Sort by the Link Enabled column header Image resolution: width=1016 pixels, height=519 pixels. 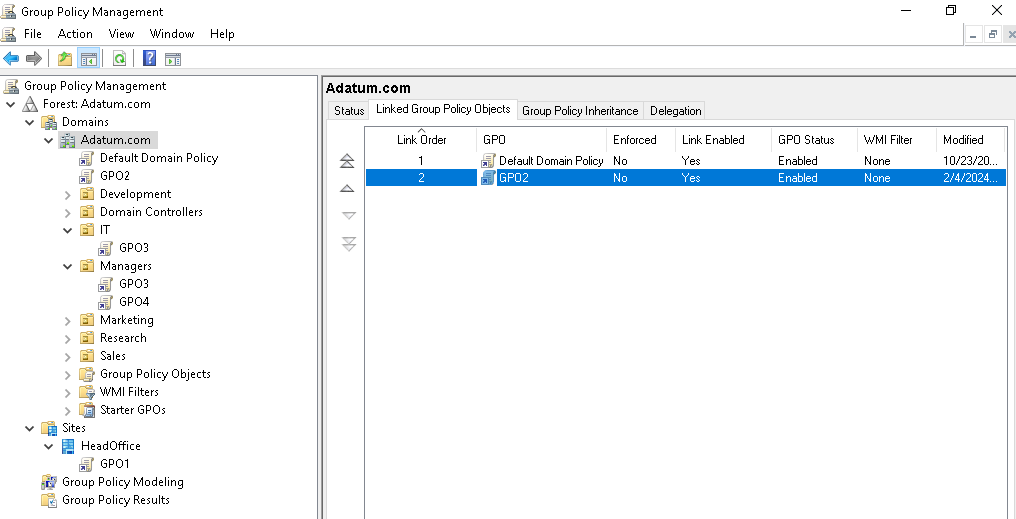click(722, 139)
